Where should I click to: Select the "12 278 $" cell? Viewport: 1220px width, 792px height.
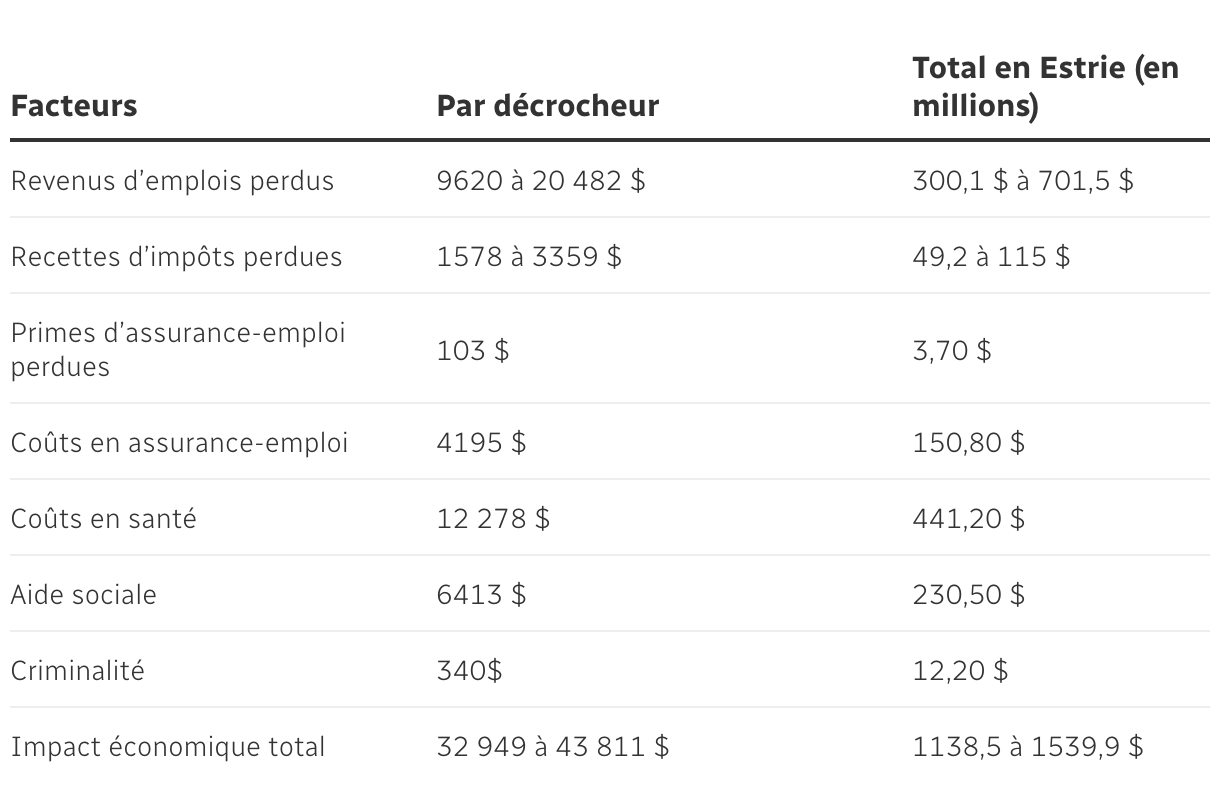click(493, 519)
